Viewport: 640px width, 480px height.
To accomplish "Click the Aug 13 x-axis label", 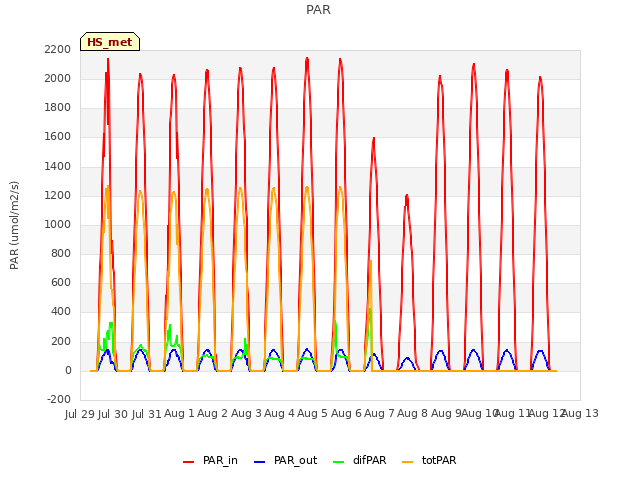I will [x=580, y=413].
